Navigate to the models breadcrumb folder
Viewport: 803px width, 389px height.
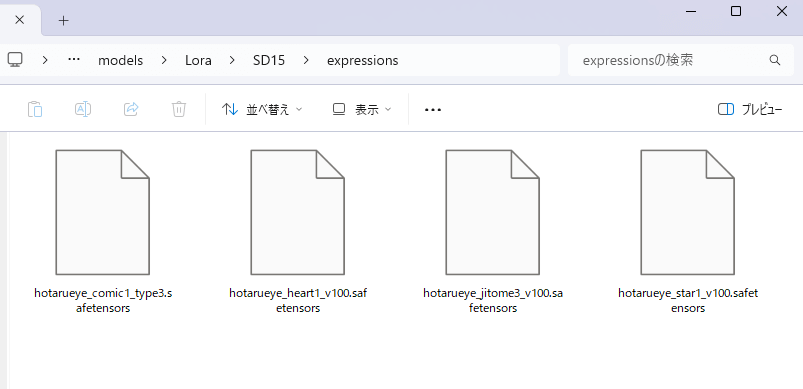[120, 60]
